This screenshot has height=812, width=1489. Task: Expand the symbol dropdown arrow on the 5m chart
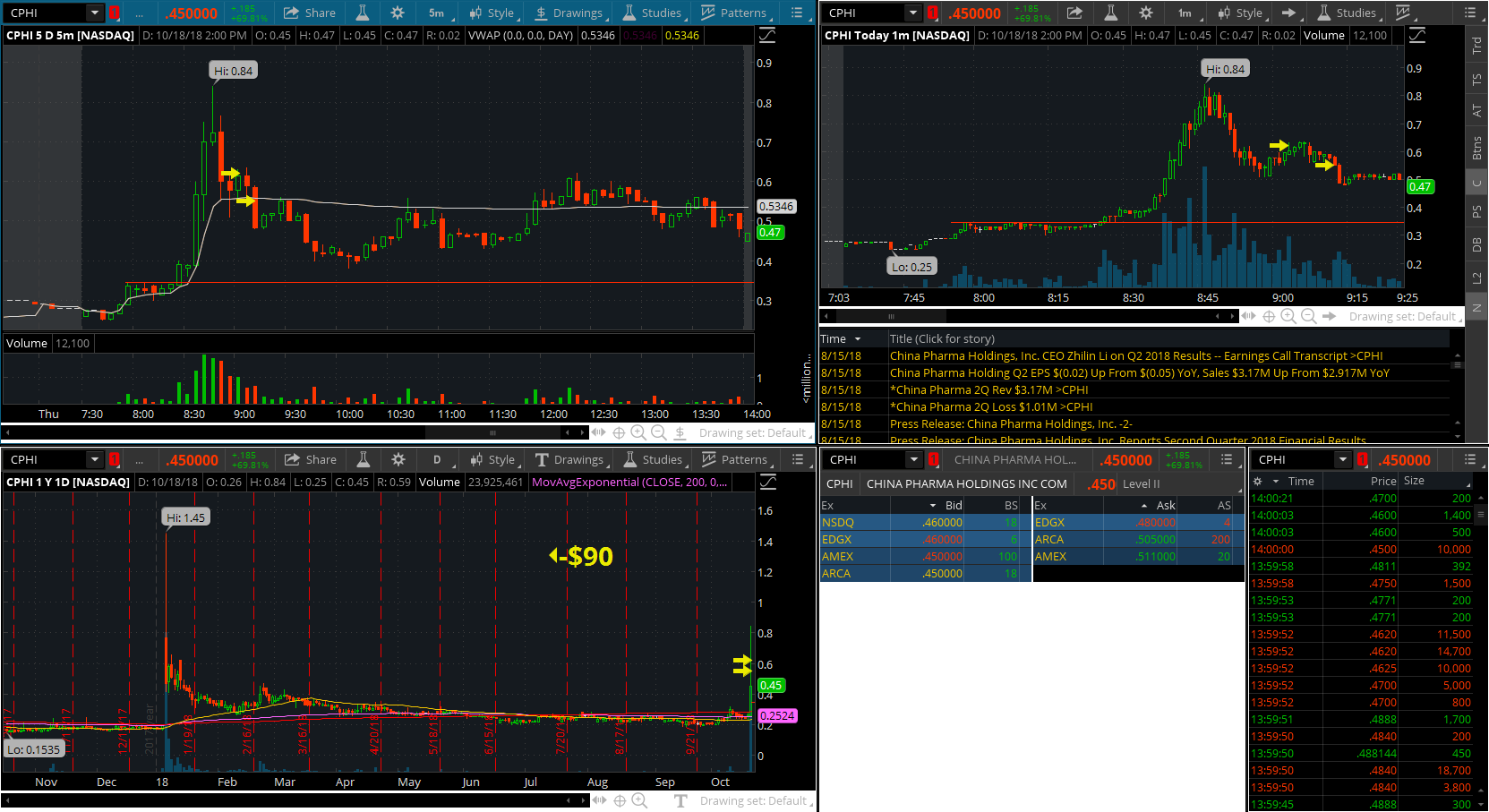coord(94,13)
